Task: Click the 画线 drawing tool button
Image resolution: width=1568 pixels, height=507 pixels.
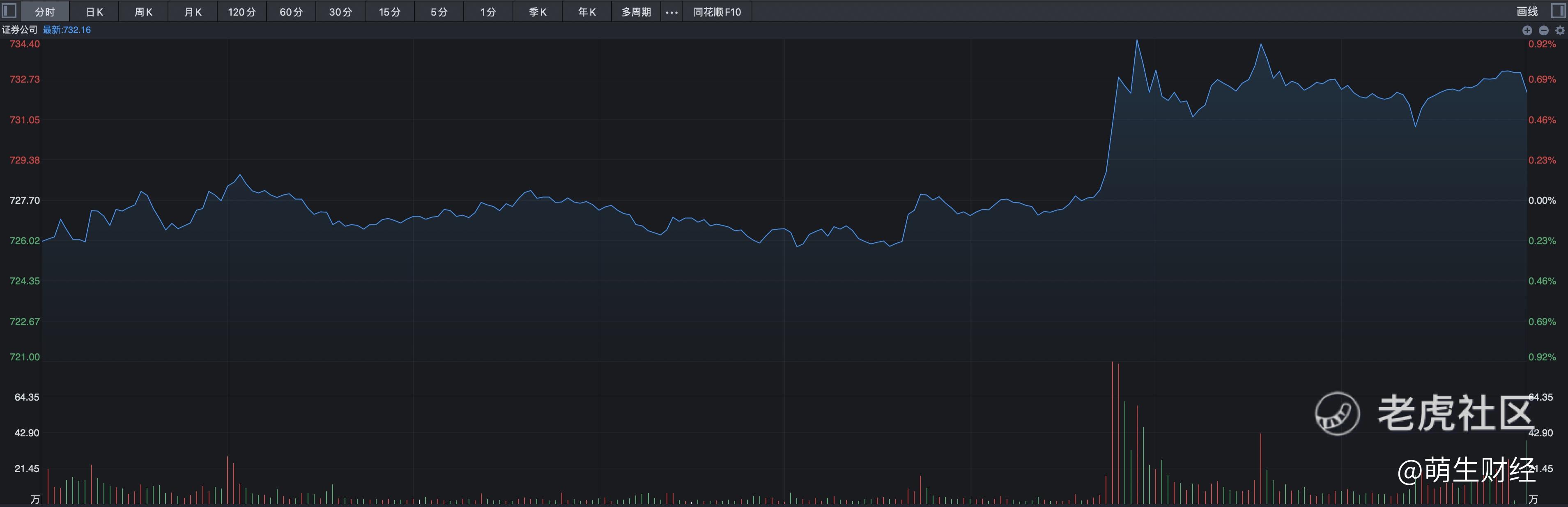Action: point(1527,11)
